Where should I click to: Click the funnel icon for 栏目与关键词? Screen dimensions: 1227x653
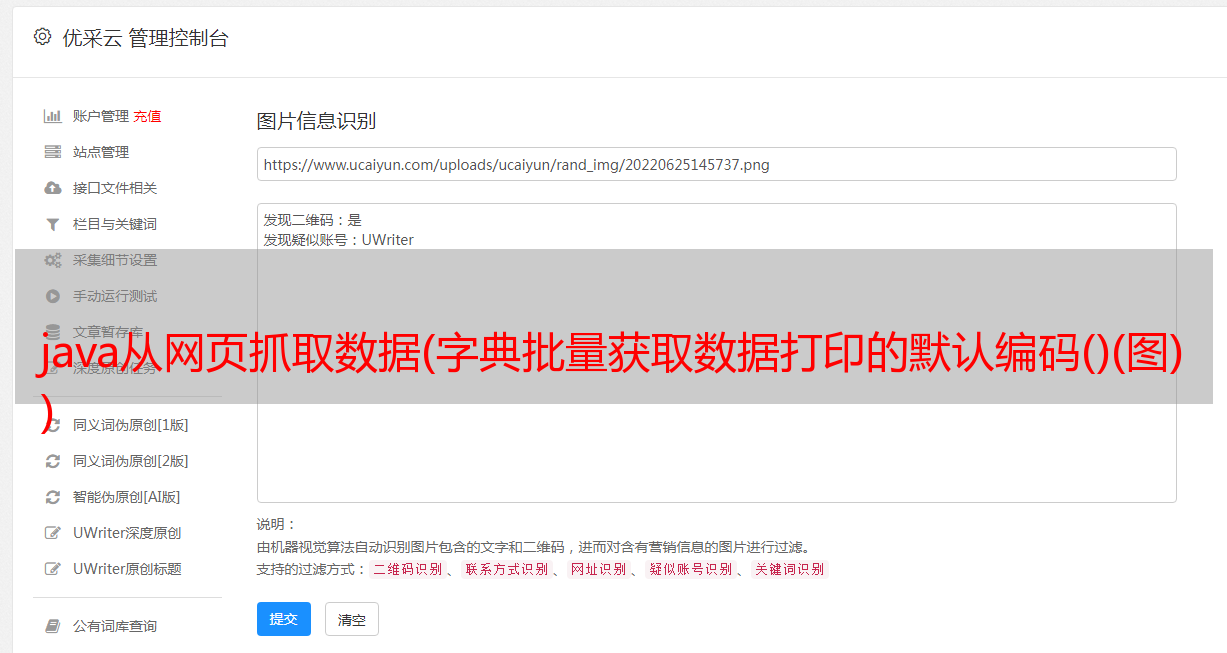(53, 224)
